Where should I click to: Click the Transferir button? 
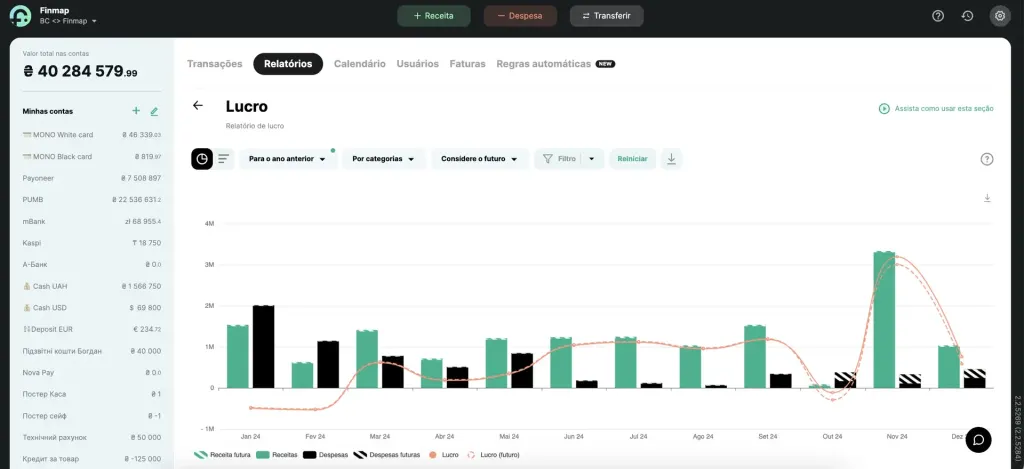[x=607, y=16]
